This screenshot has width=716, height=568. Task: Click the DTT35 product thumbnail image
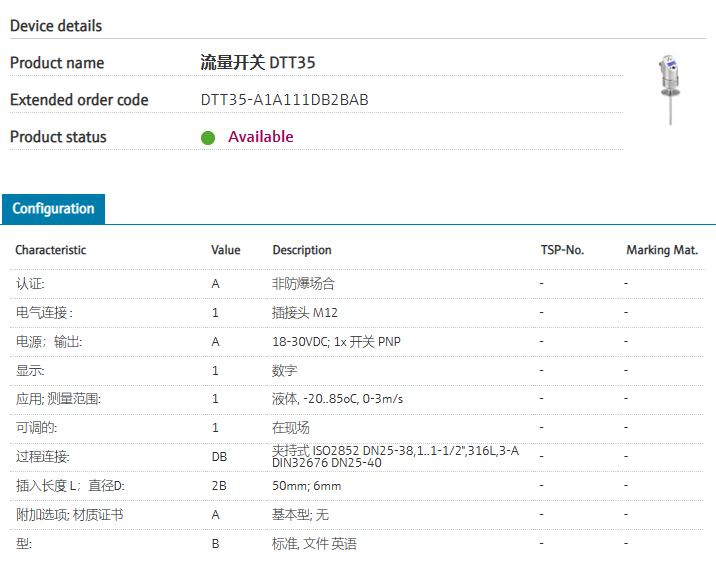667,87
